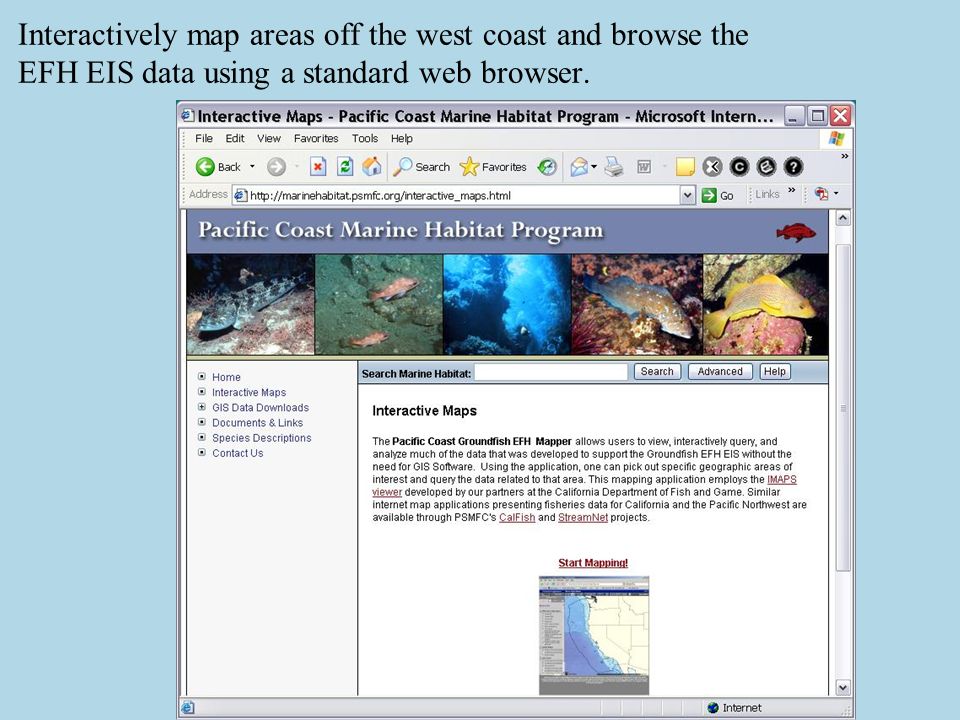This screenshot has height=720, width=960.
Task: Open the View menu
Action: coord(269,138)
